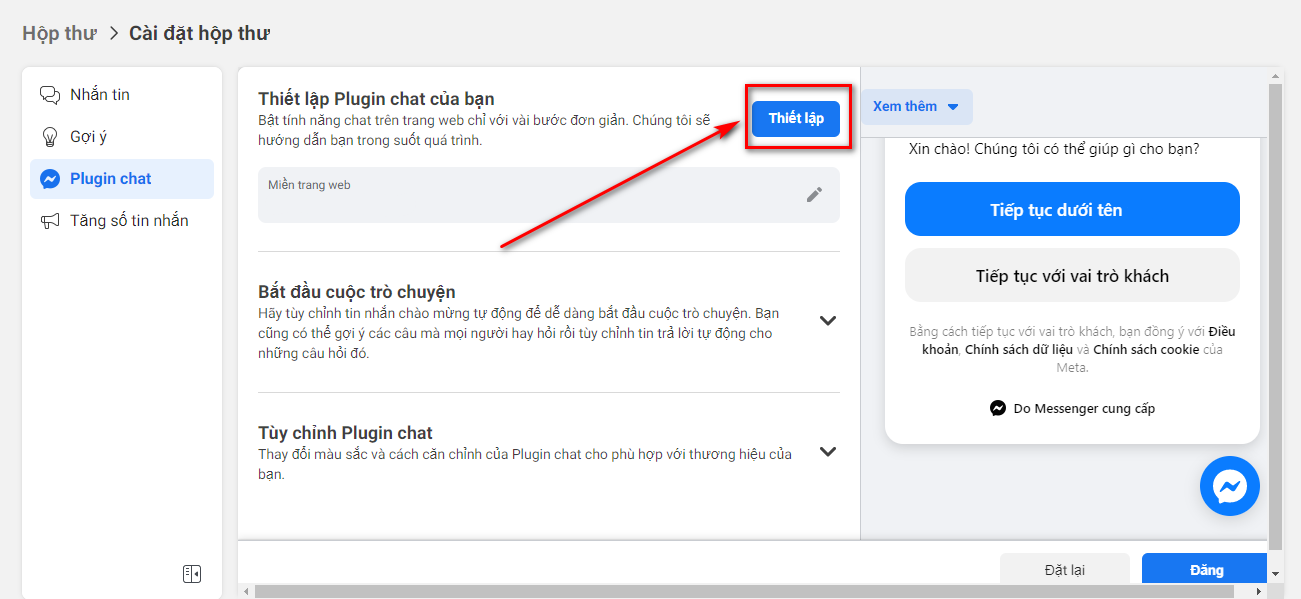Click the Tăng số tin nhắn megaphone icon
The width and height of the screenshot is (1301, 599).
pos(49,221)
